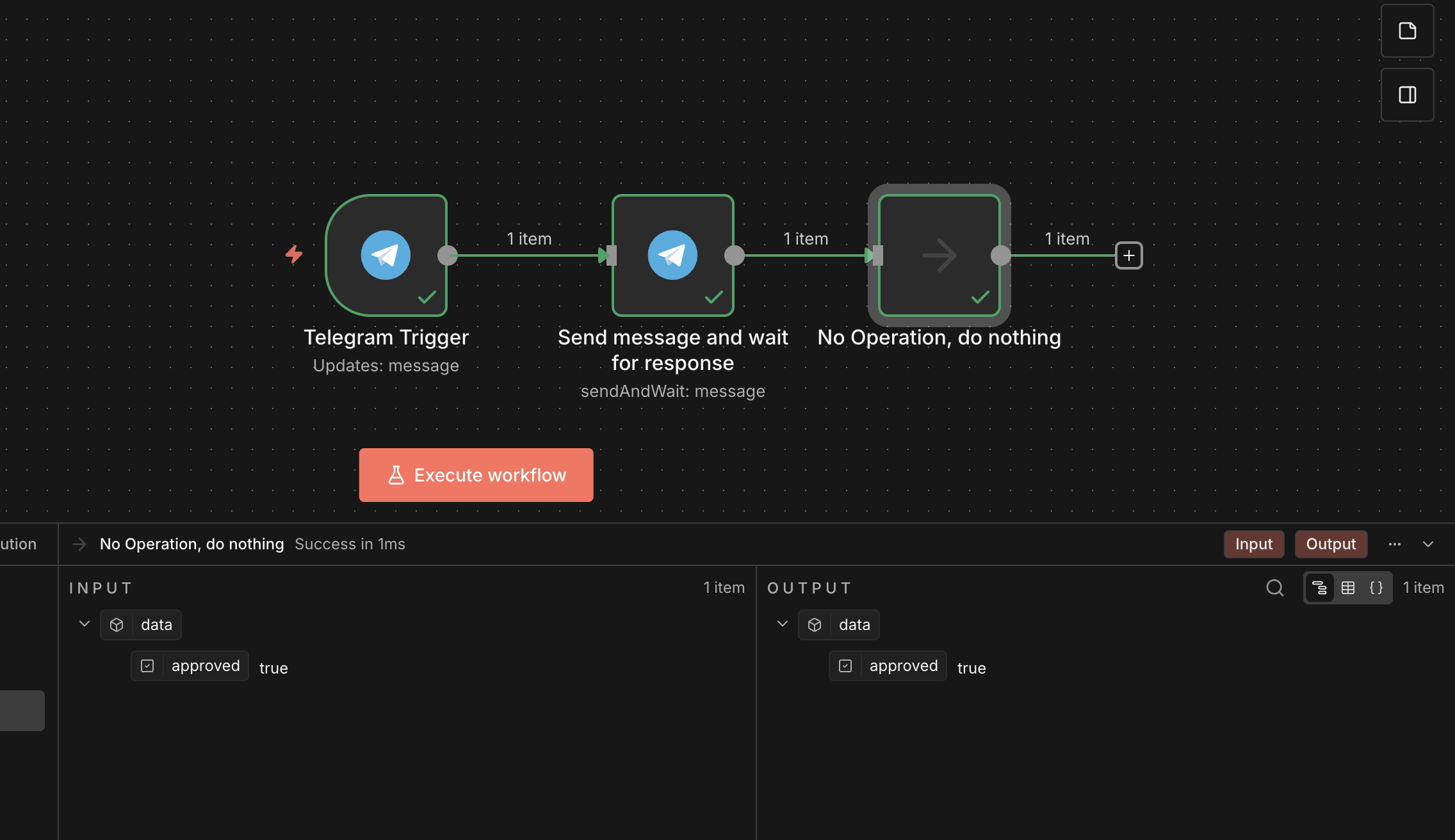Screen dimensions: 1455x840
Task: Search the output data
Action: [x=1274, y=588]
